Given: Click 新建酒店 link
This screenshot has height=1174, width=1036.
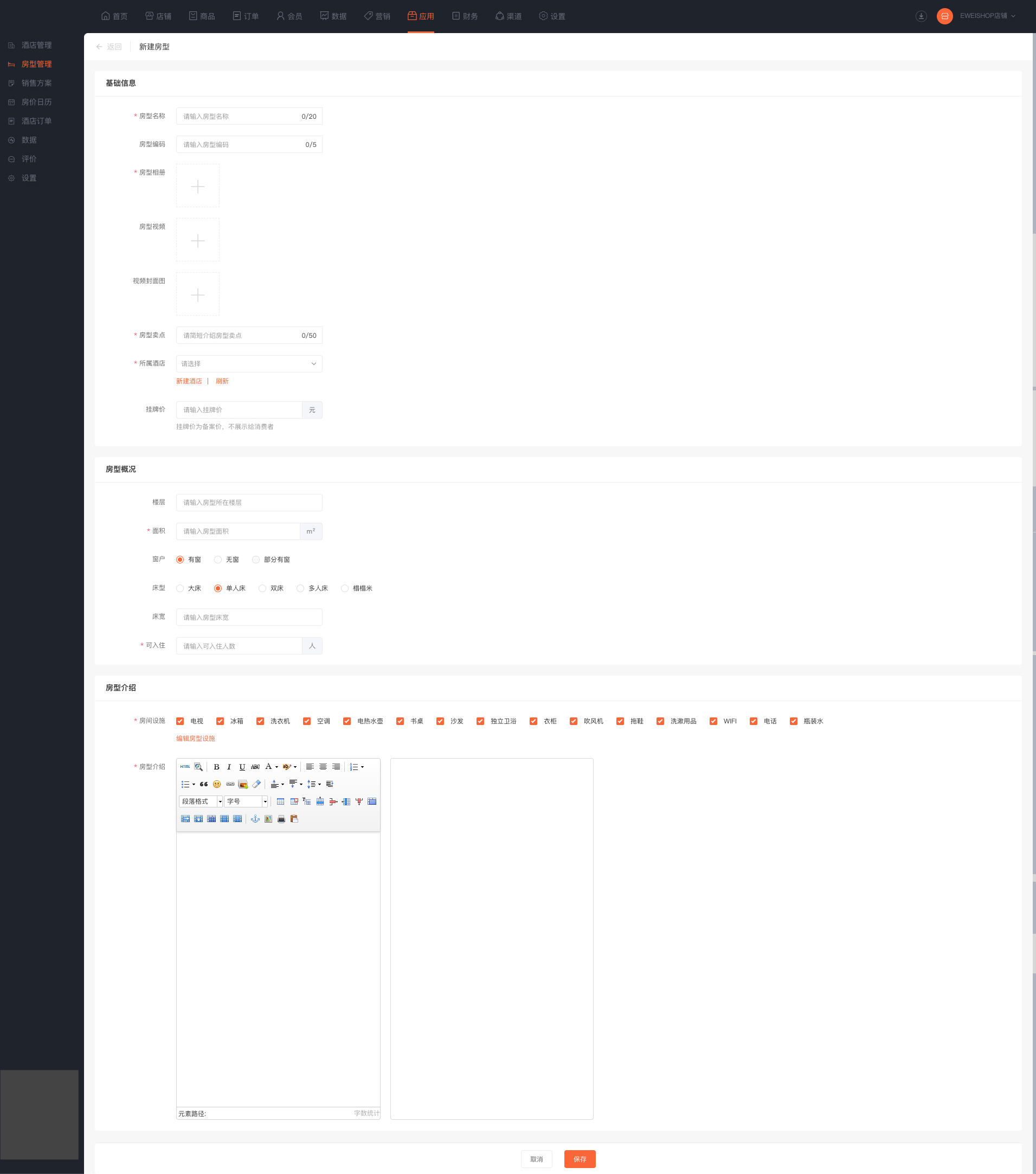Looking at the screenshot, I should (x=189, y=381).
